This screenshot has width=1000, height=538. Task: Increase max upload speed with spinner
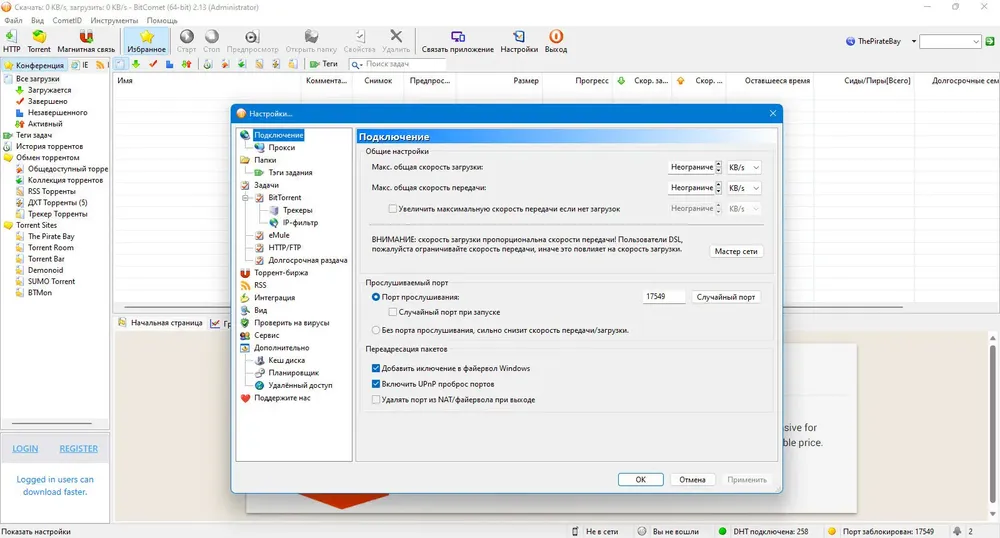pyautogui.click(x=719, y=185)
